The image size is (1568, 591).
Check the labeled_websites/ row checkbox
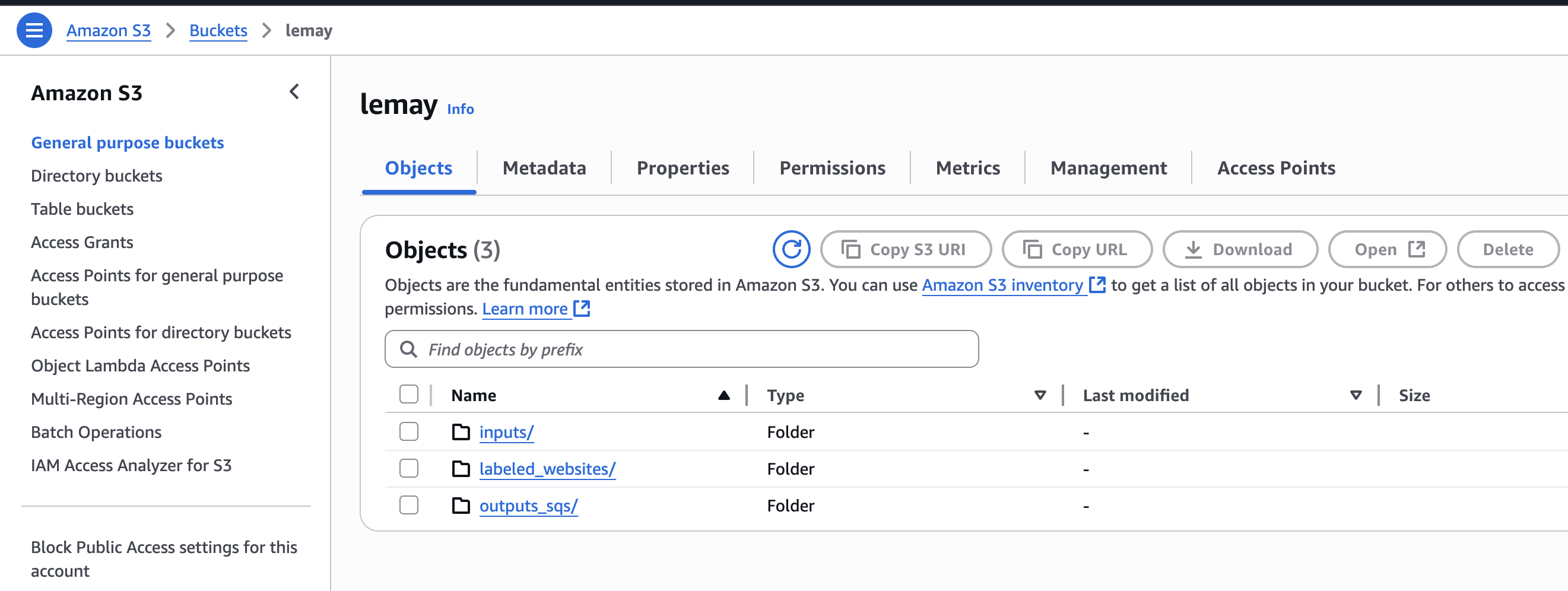[x=408, y=469]
